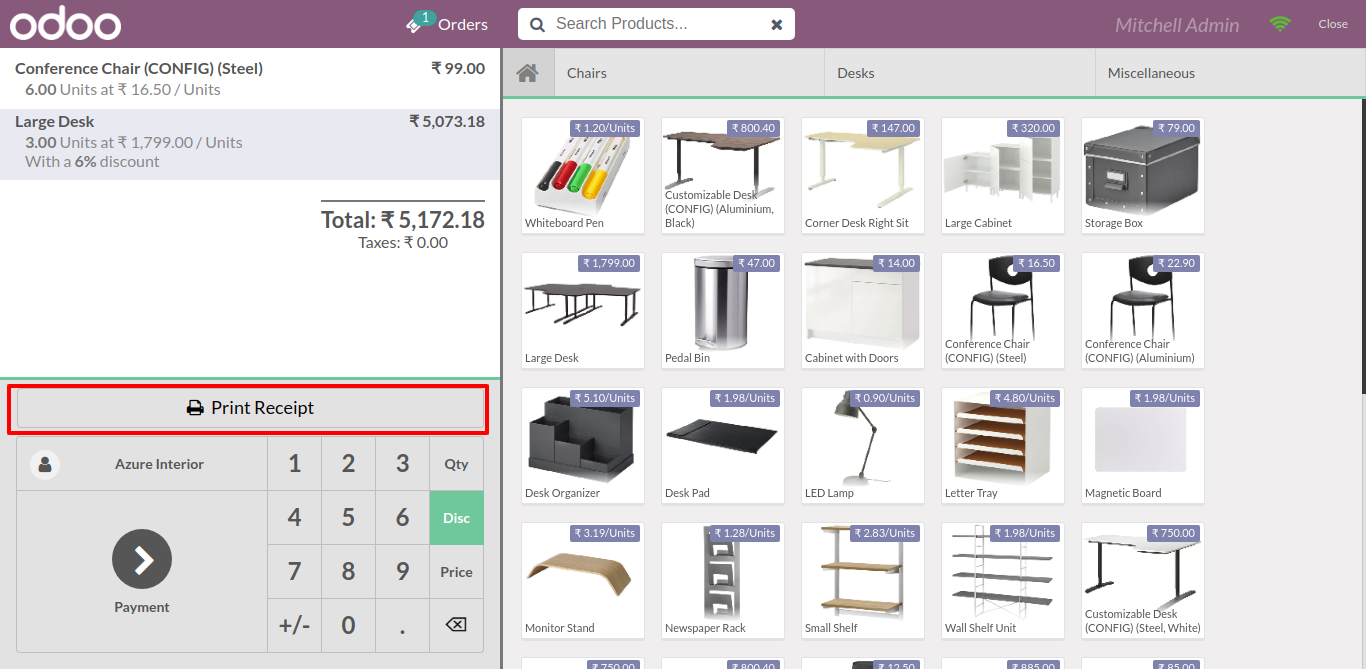Add Pedal Bin to the order
This screenshot has height=669, width=1366.
[723, 311]
